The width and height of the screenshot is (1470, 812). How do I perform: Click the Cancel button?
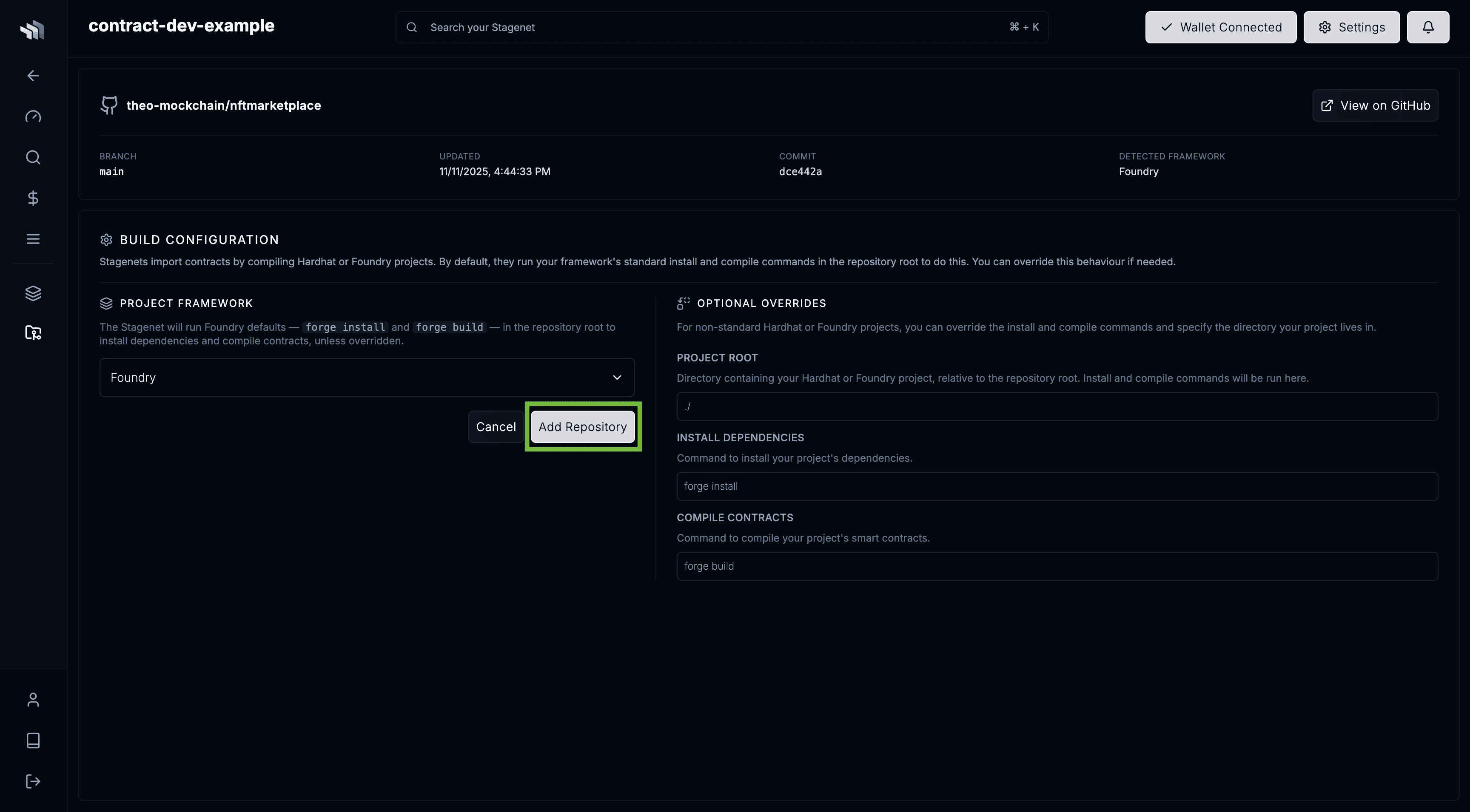[496, 426]
